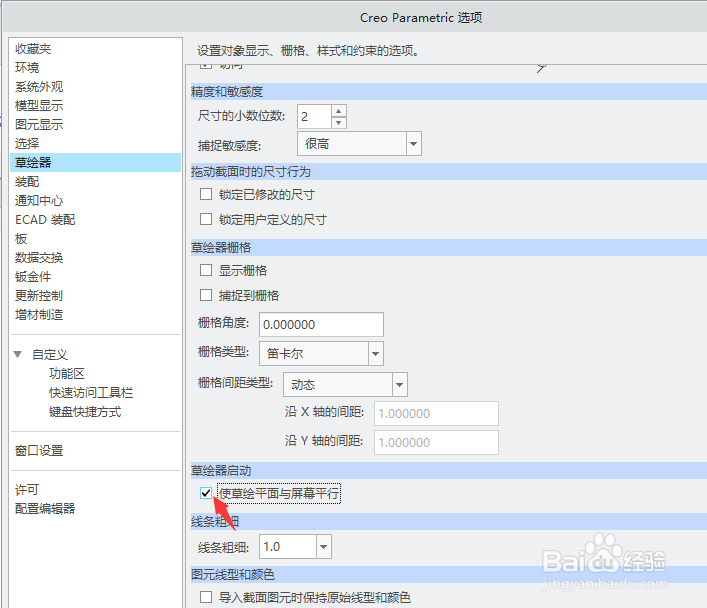Open 功能区 customization
Image resolution: width=707 pixels, height=608 pixels.
coord(67,373)
